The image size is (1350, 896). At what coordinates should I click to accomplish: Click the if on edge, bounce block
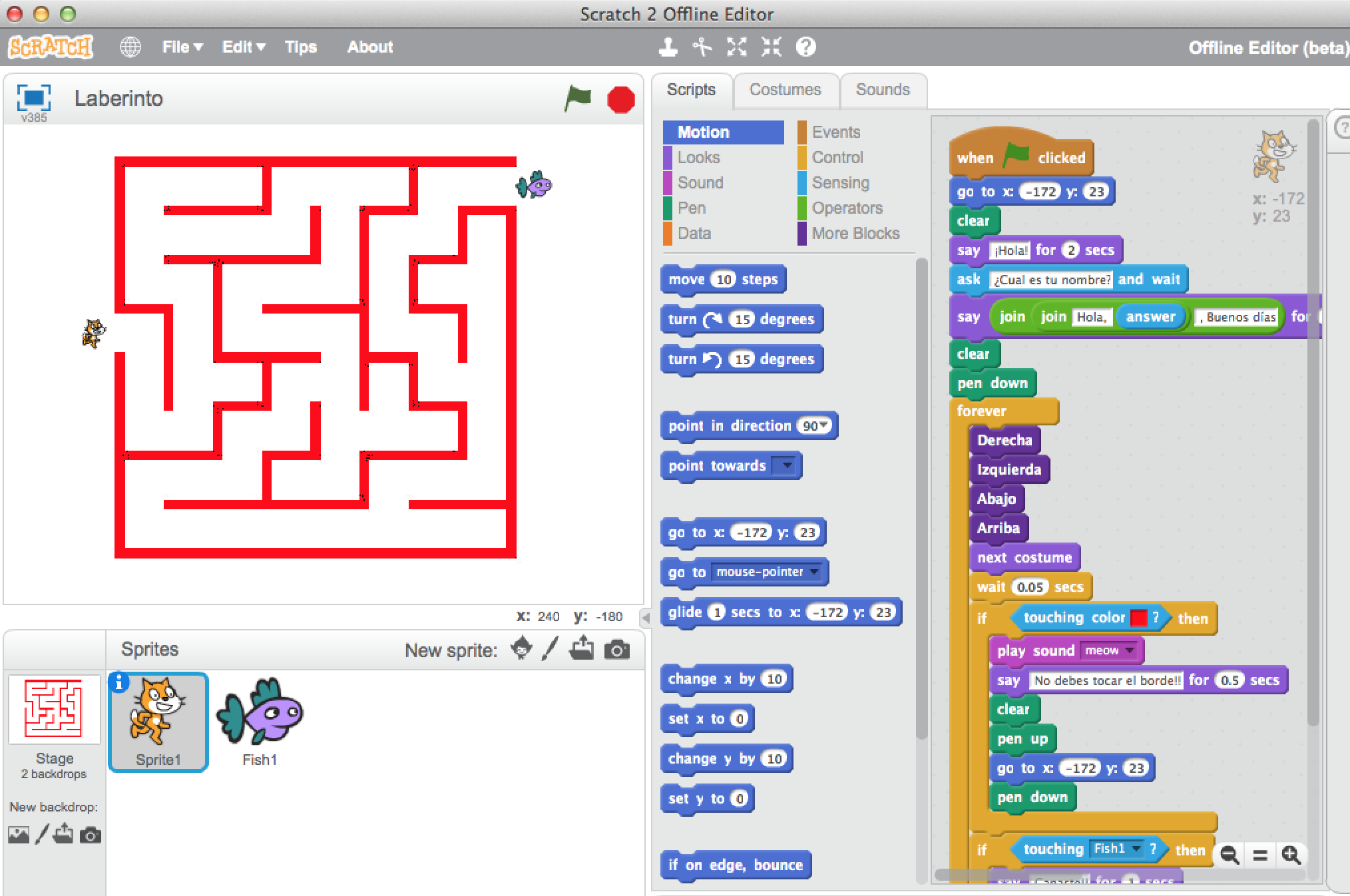click(736, 865)
